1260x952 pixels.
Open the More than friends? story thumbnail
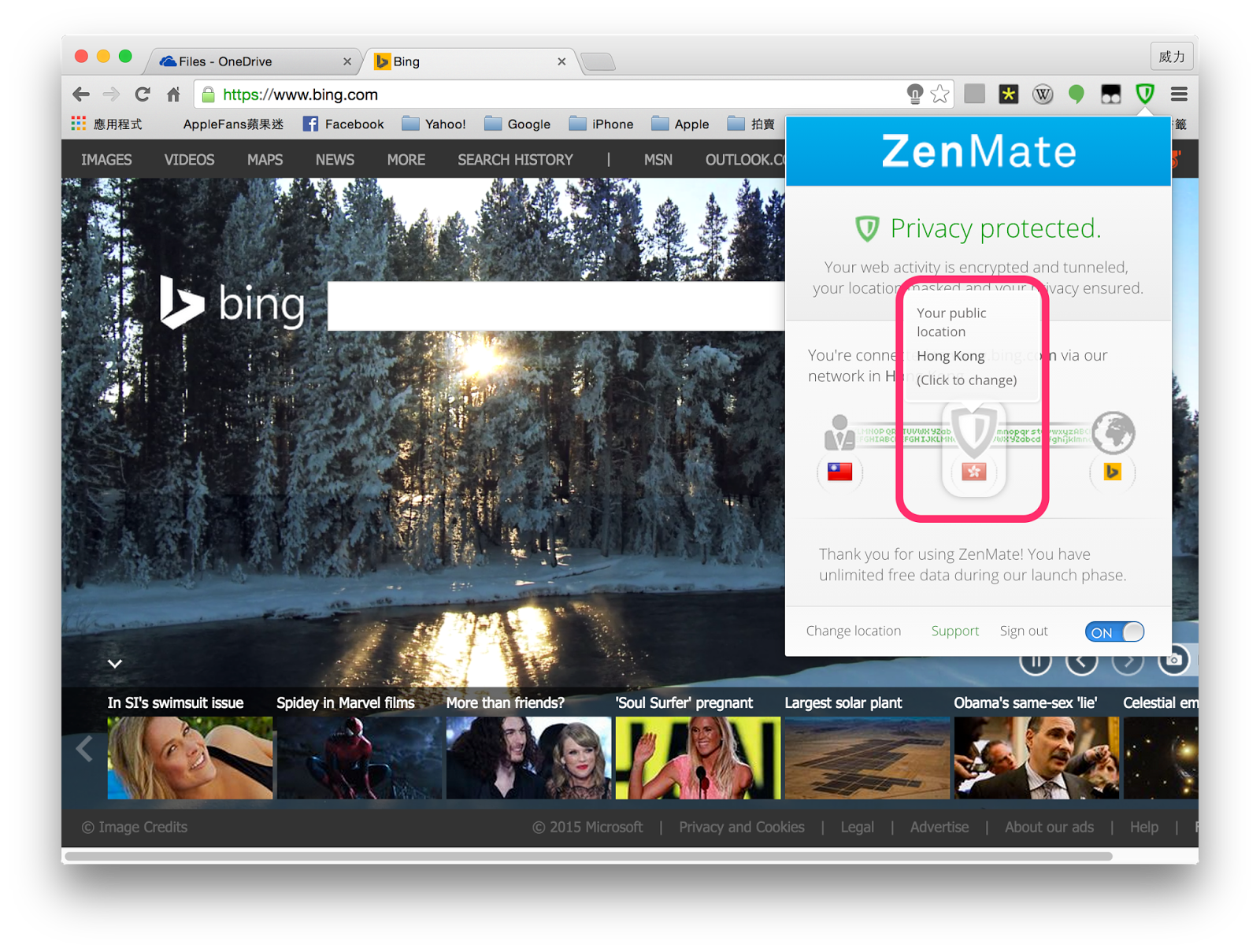[x=528, y=758]
